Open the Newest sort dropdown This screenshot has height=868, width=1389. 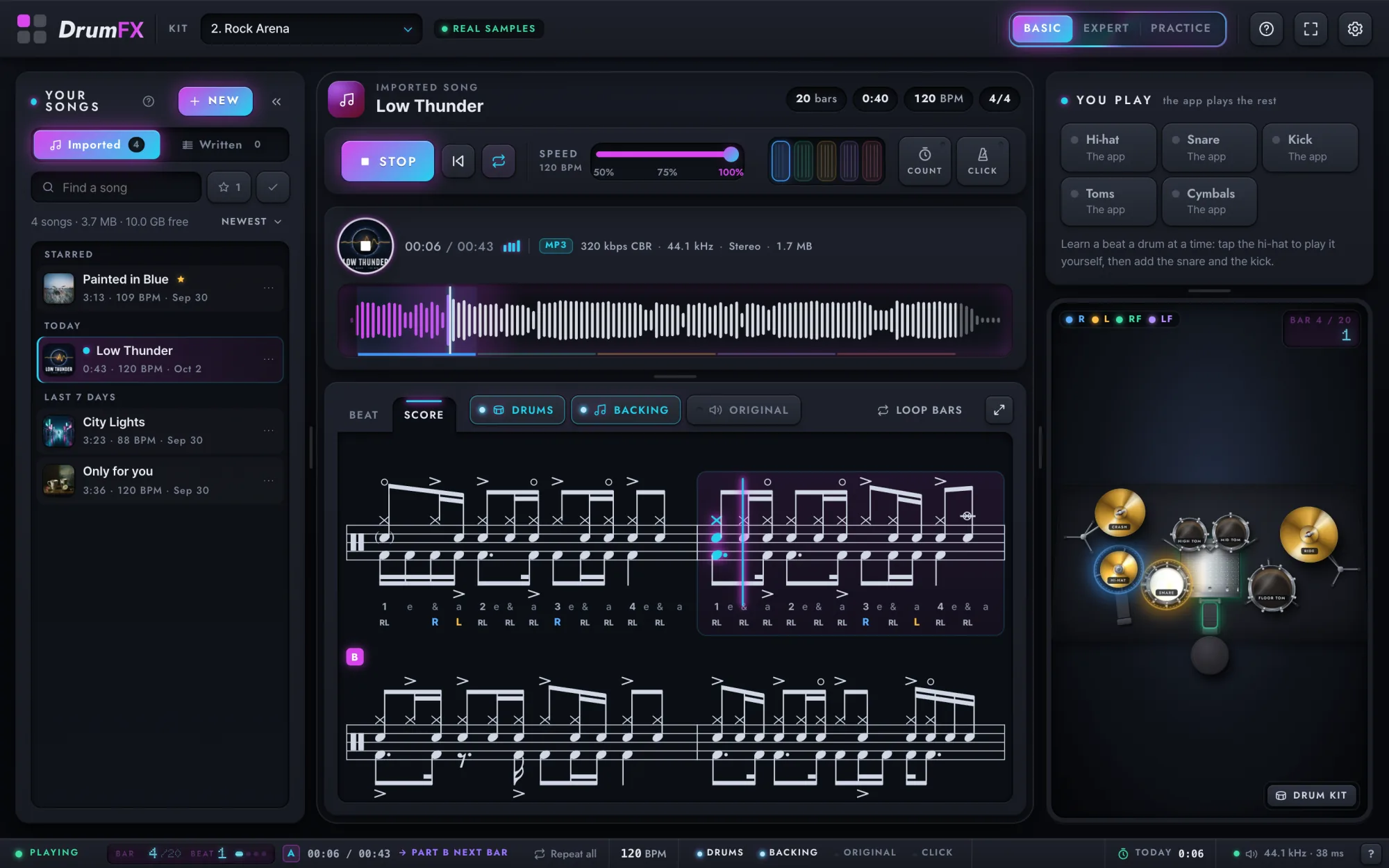coord(251,222)
